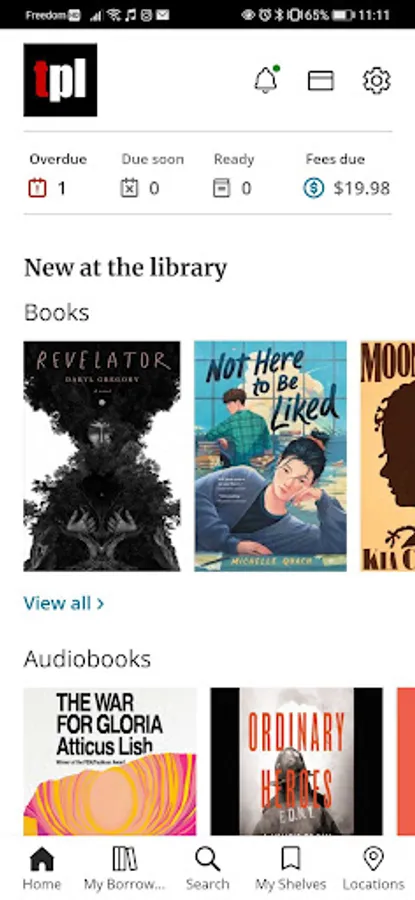Tap the tpl logo
415x900 pixels.
[x=60, y=80]
